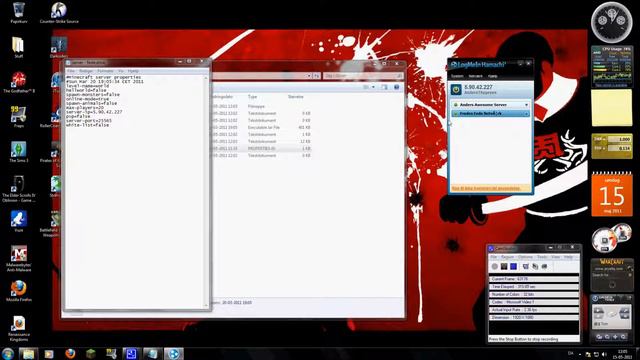Open Explorer address bar history dropdown
This screenshot has height=360, width=640.
[309, 76]
